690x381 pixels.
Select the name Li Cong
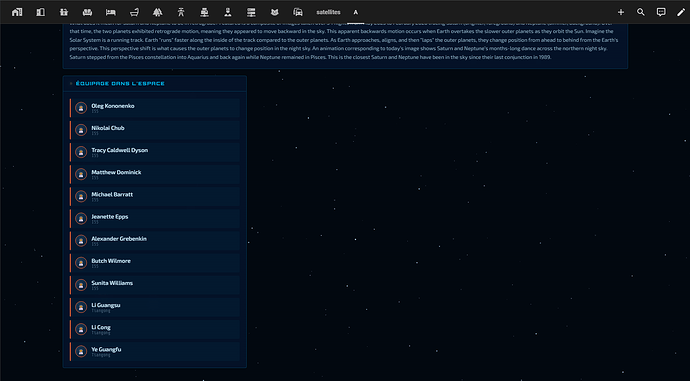tap(101, 327)
